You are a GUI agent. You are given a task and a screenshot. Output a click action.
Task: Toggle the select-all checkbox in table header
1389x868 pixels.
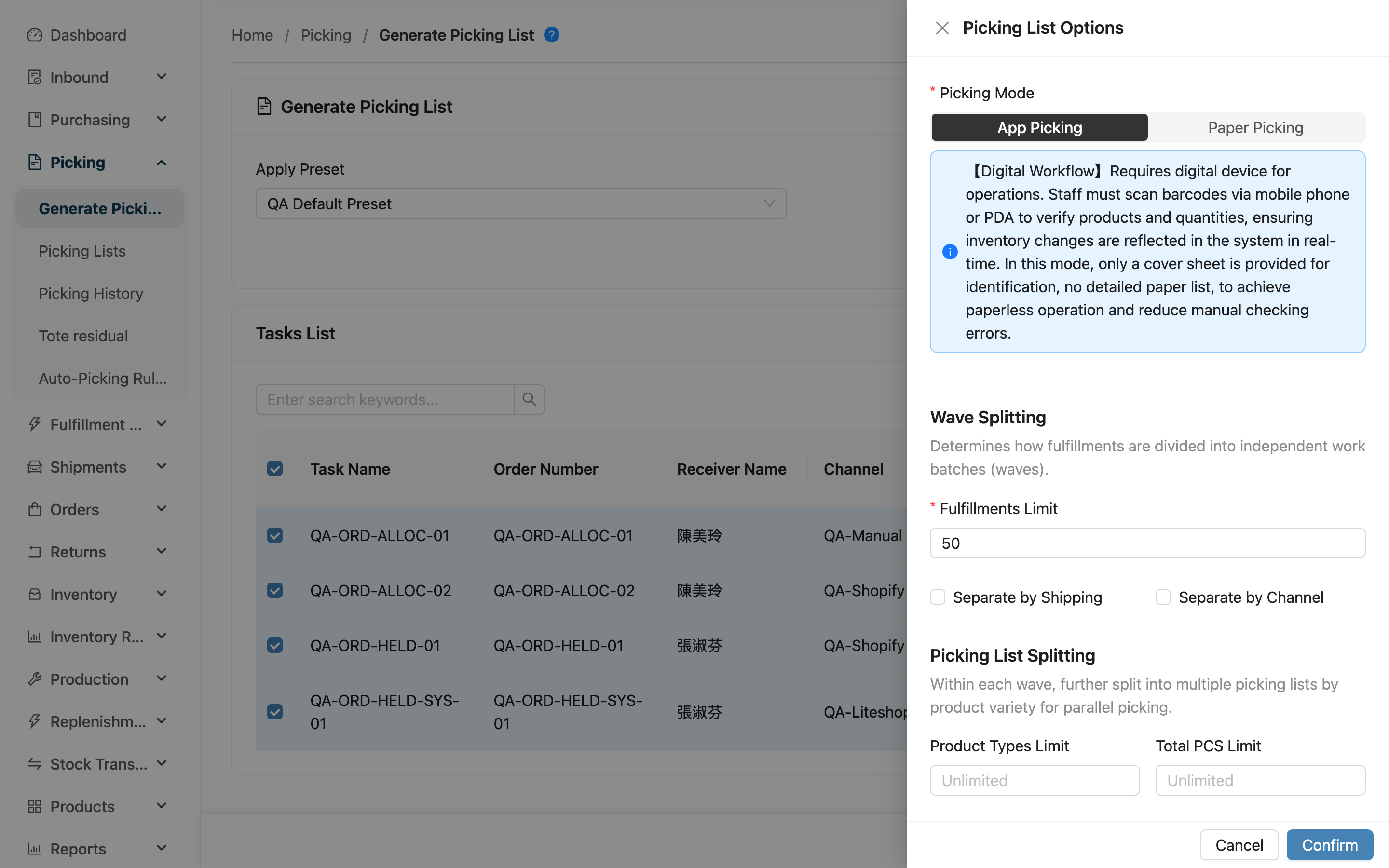click(x=275, y=469)
